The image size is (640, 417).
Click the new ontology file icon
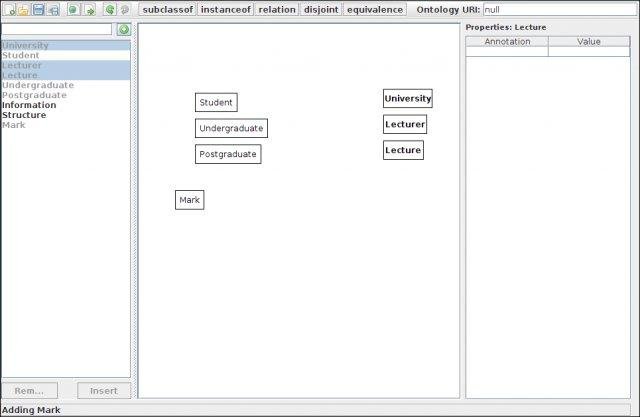coord(9,9)
